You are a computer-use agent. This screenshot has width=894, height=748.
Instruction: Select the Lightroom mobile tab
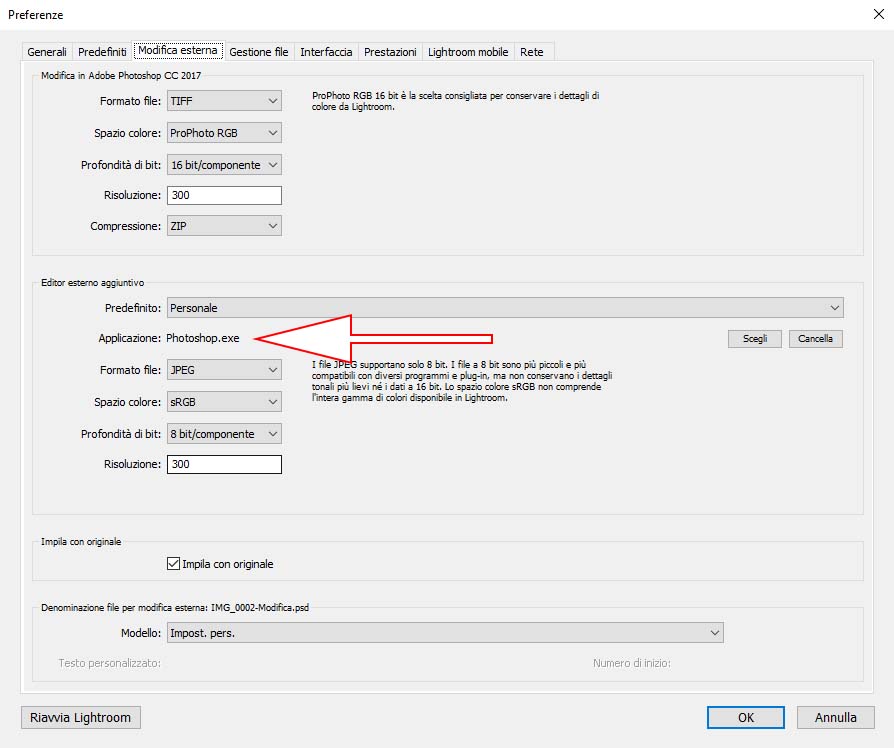tap(468, 52)
